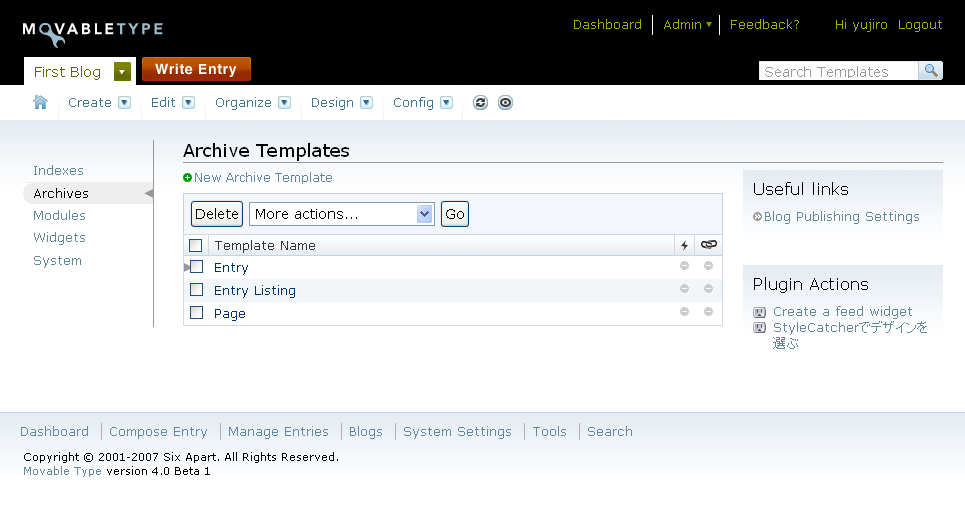Image resolution: width=965 pixels, height=516 pixels.
Task: Click the Feedback? link
Action: click(x=765, y=25)
